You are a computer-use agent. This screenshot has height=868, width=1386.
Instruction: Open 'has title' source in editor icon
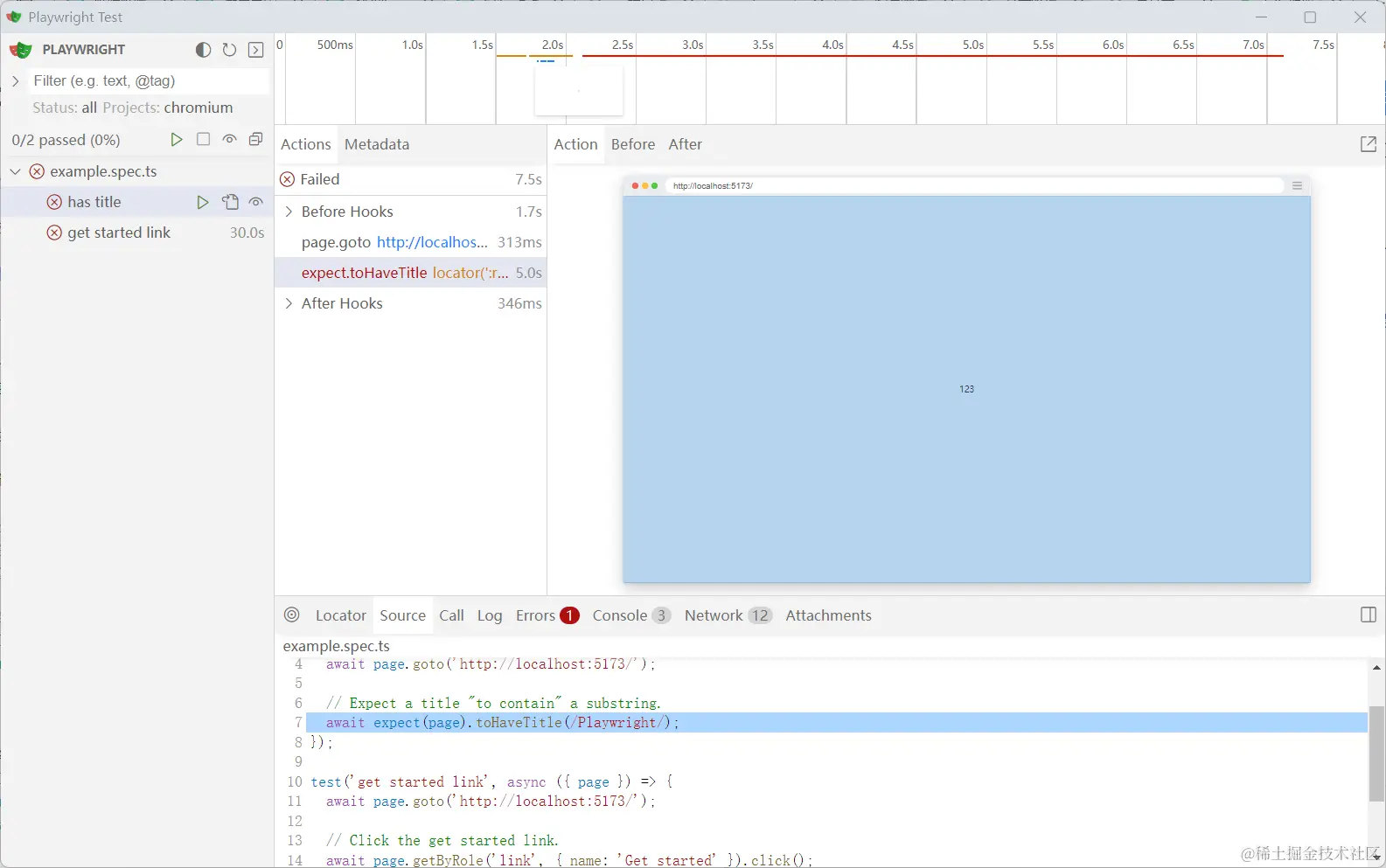tap(230, 202)
